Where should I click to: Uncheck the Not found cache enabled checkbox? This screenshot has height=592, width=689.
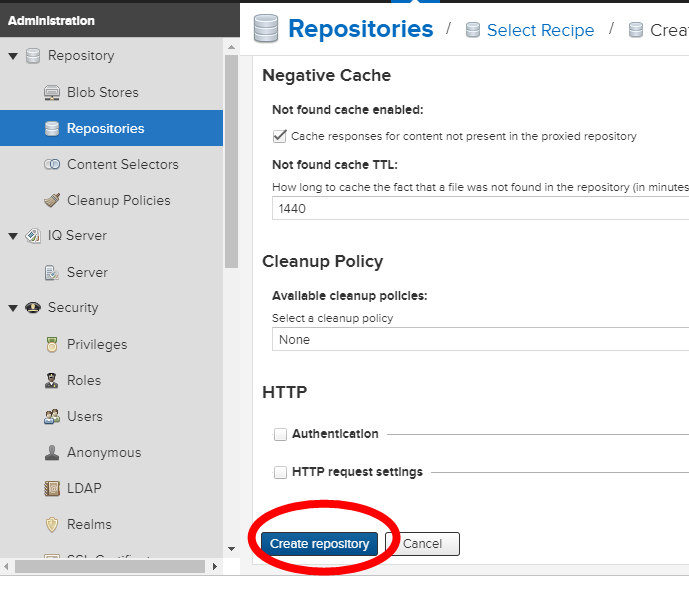[x=279, y=136]
